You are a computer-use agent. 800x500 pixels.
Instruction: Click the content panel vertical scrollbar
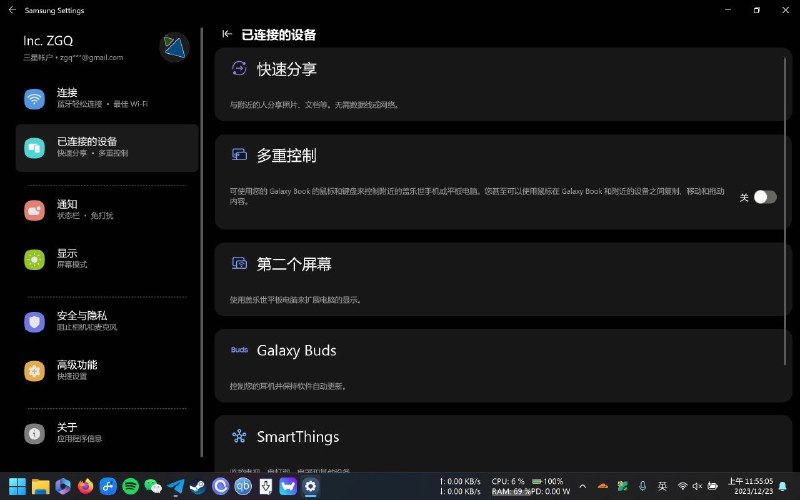[785, 211]
